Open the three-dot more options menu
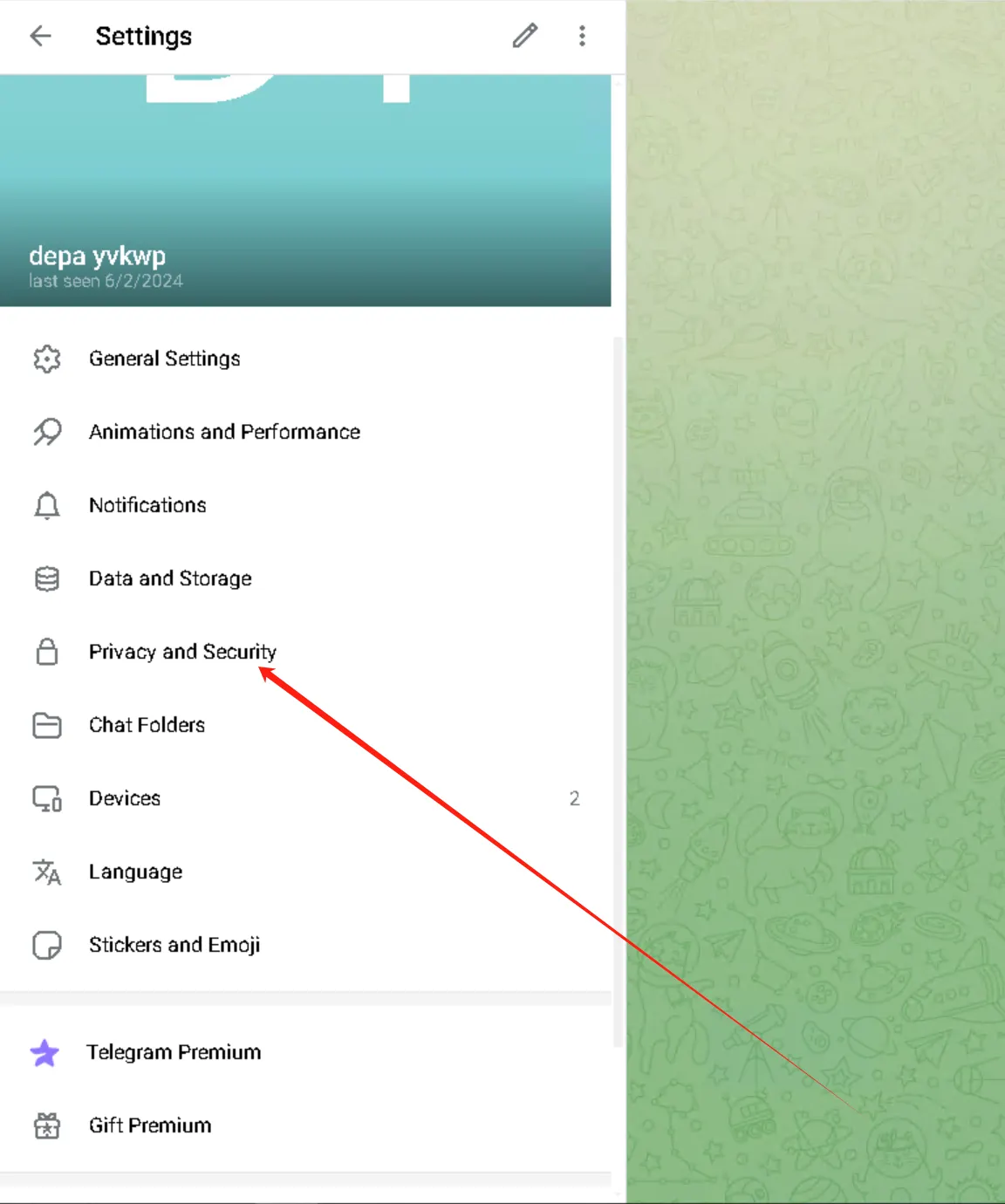This screenshot has width=1005, height=1204. 582,36
